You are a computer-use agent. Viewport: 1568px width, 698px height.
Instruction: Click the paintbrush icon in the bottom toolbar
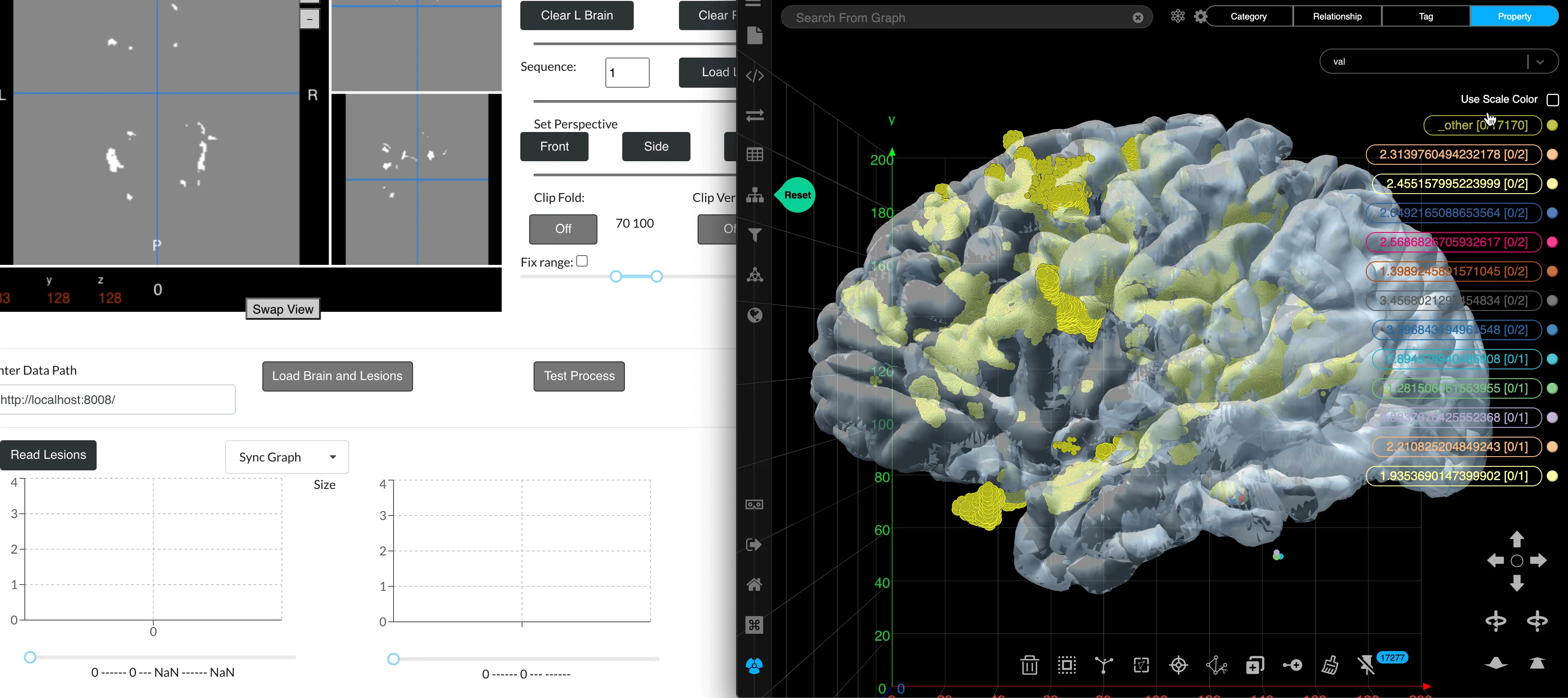tap(1330, 665)
